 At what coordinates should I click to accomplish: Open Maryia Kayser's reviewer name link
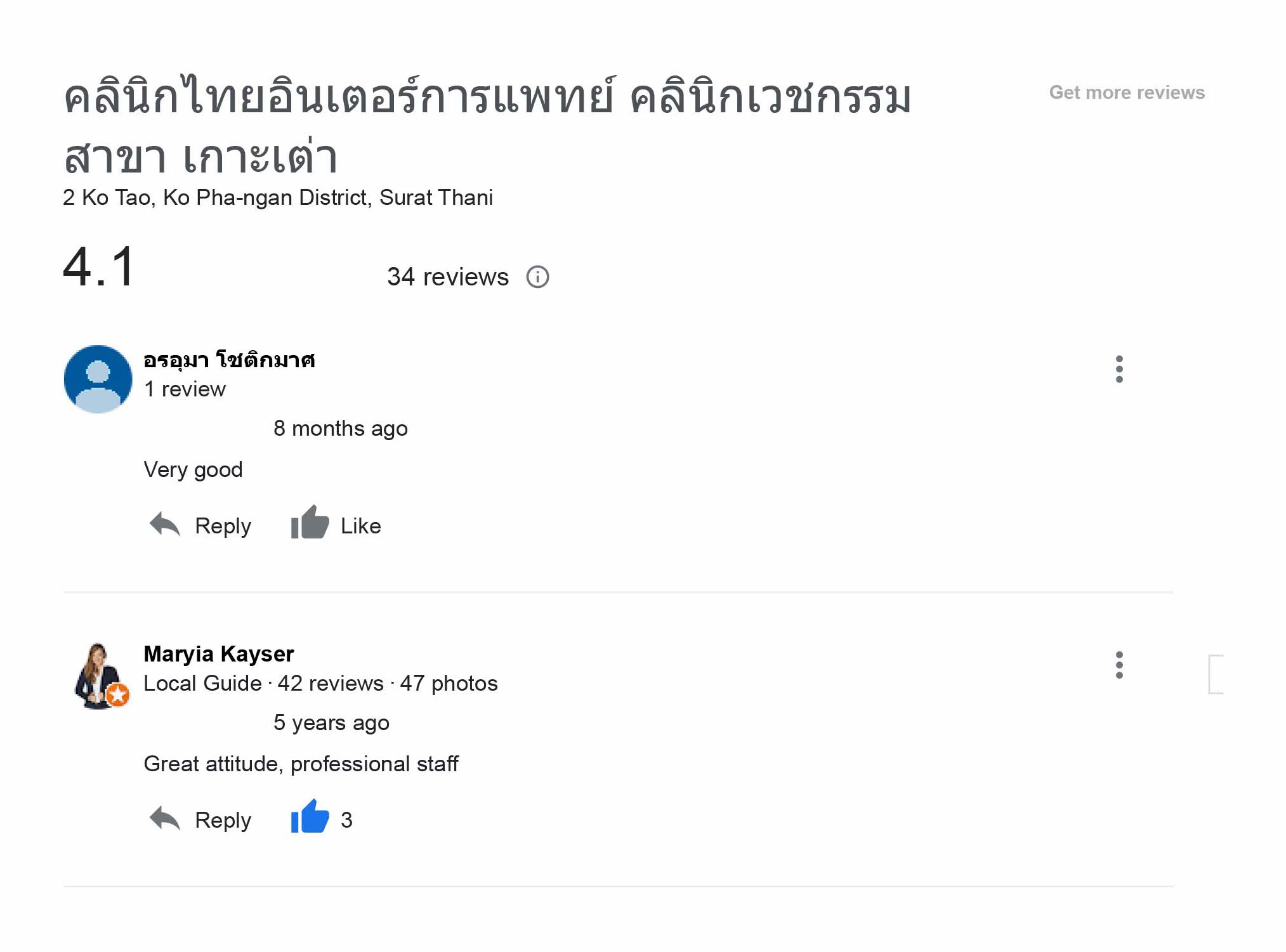219,654
